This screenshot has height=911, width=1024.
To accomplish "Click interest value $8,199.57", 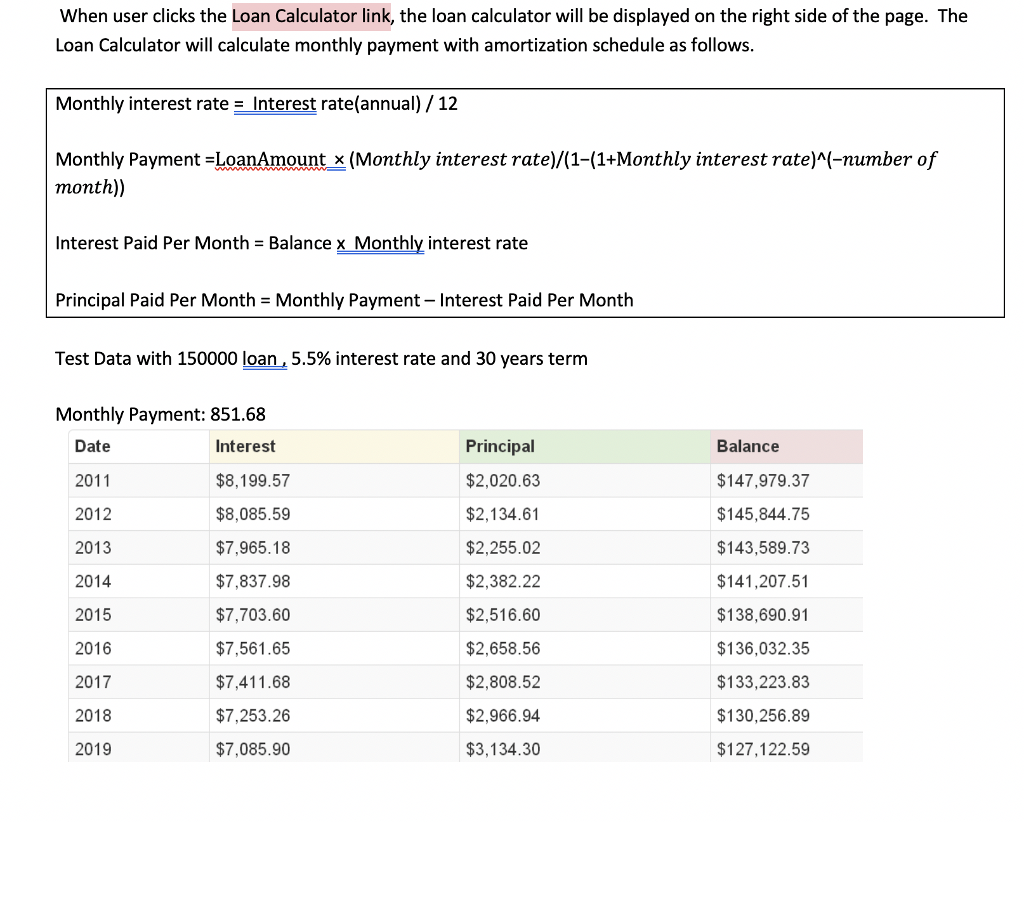I will (x=253, y=481).
